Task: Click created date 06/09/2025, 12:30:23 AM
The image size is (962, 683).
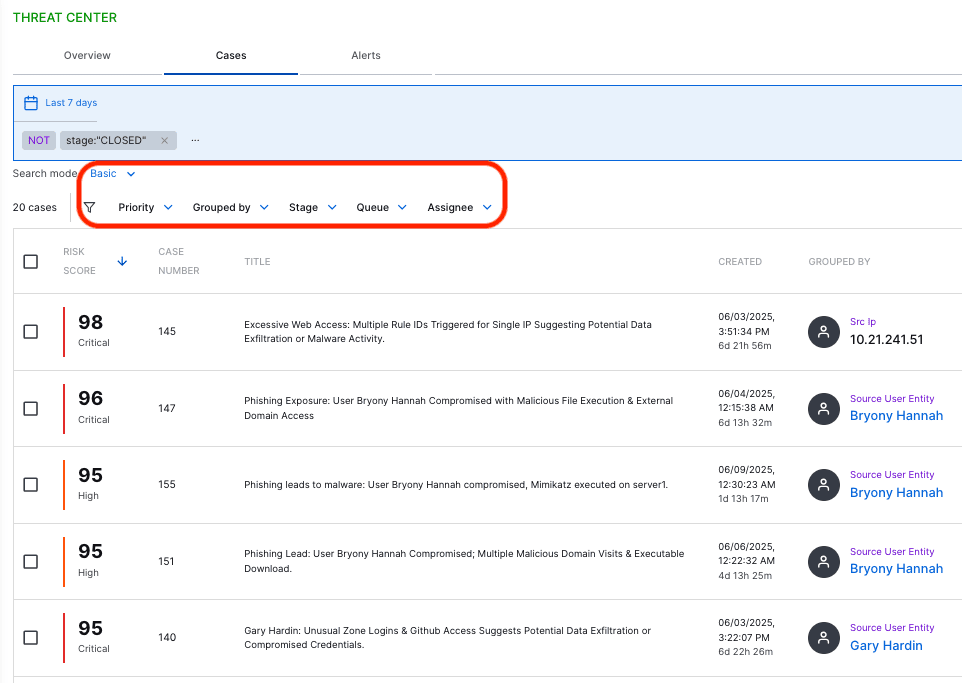Action: click(x=747, y=477)
